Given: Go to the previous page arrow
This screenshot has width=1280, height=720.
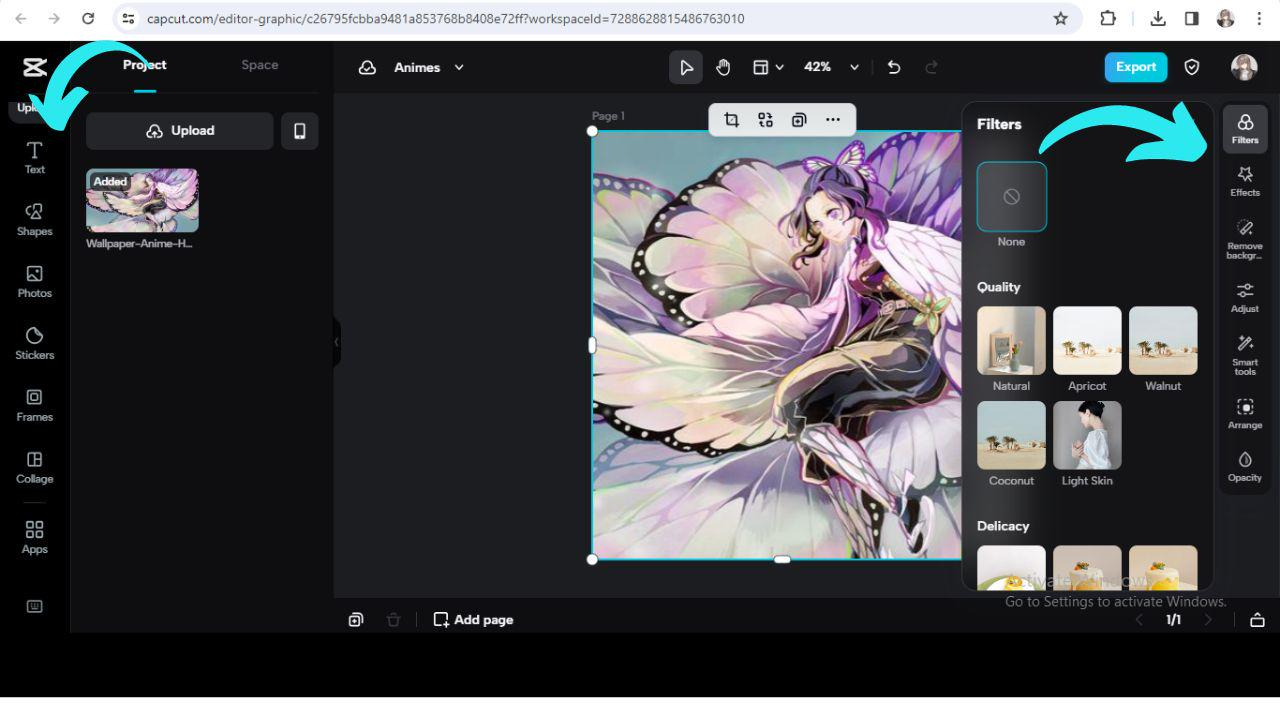Looking at the screenshot, I should tap(1139, 620).
